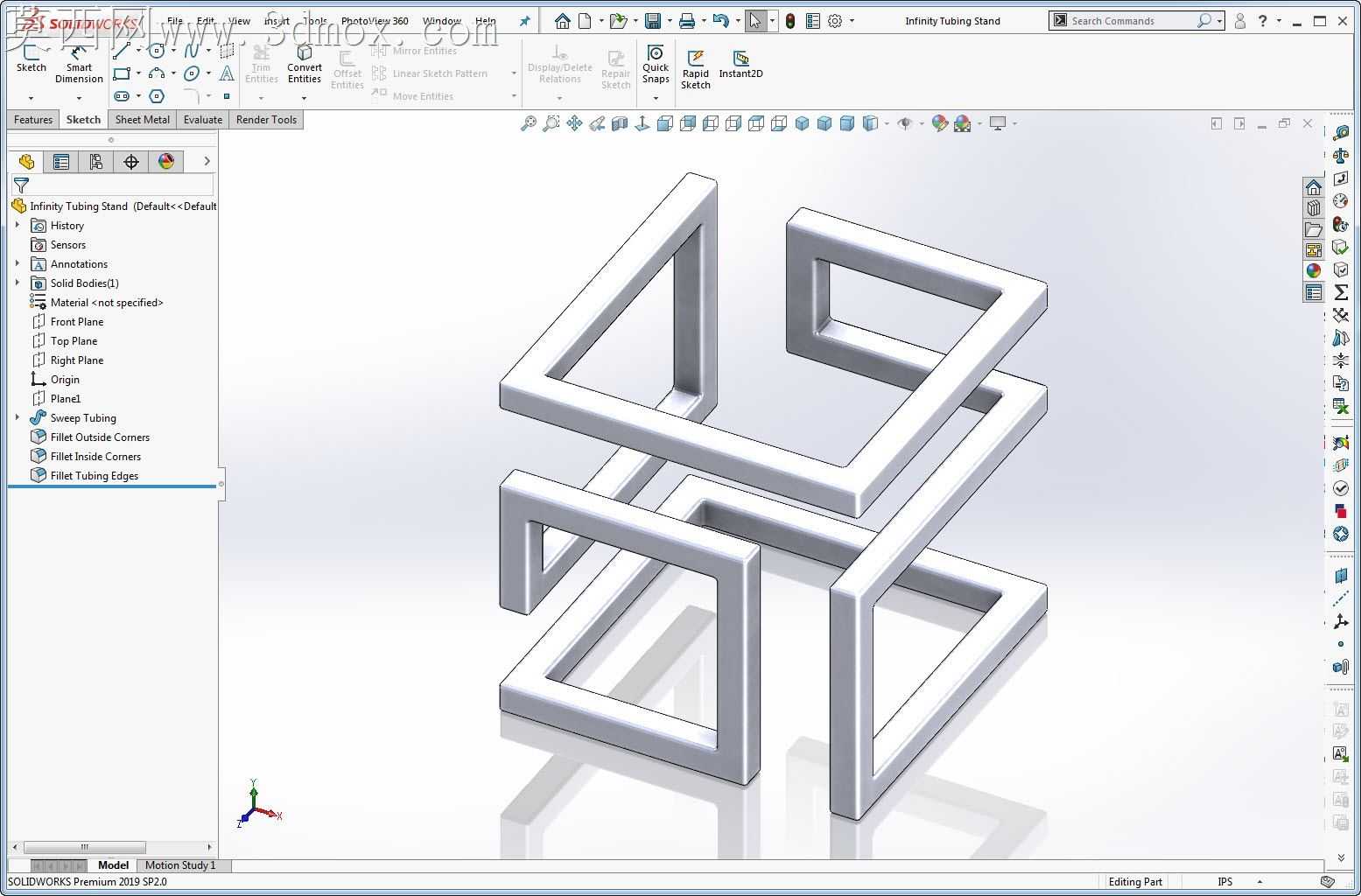Switch to the Features tab
1361x896 pixels.
coord(33,120)
